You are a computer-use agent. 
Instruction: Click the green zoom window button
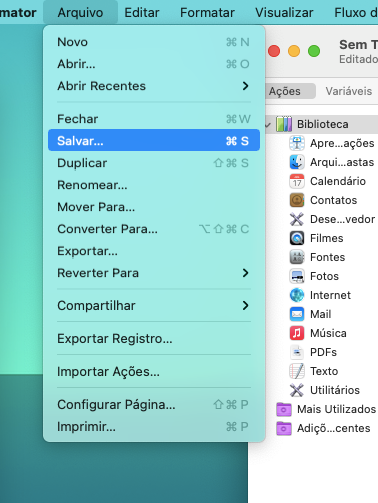pos(314,51)
